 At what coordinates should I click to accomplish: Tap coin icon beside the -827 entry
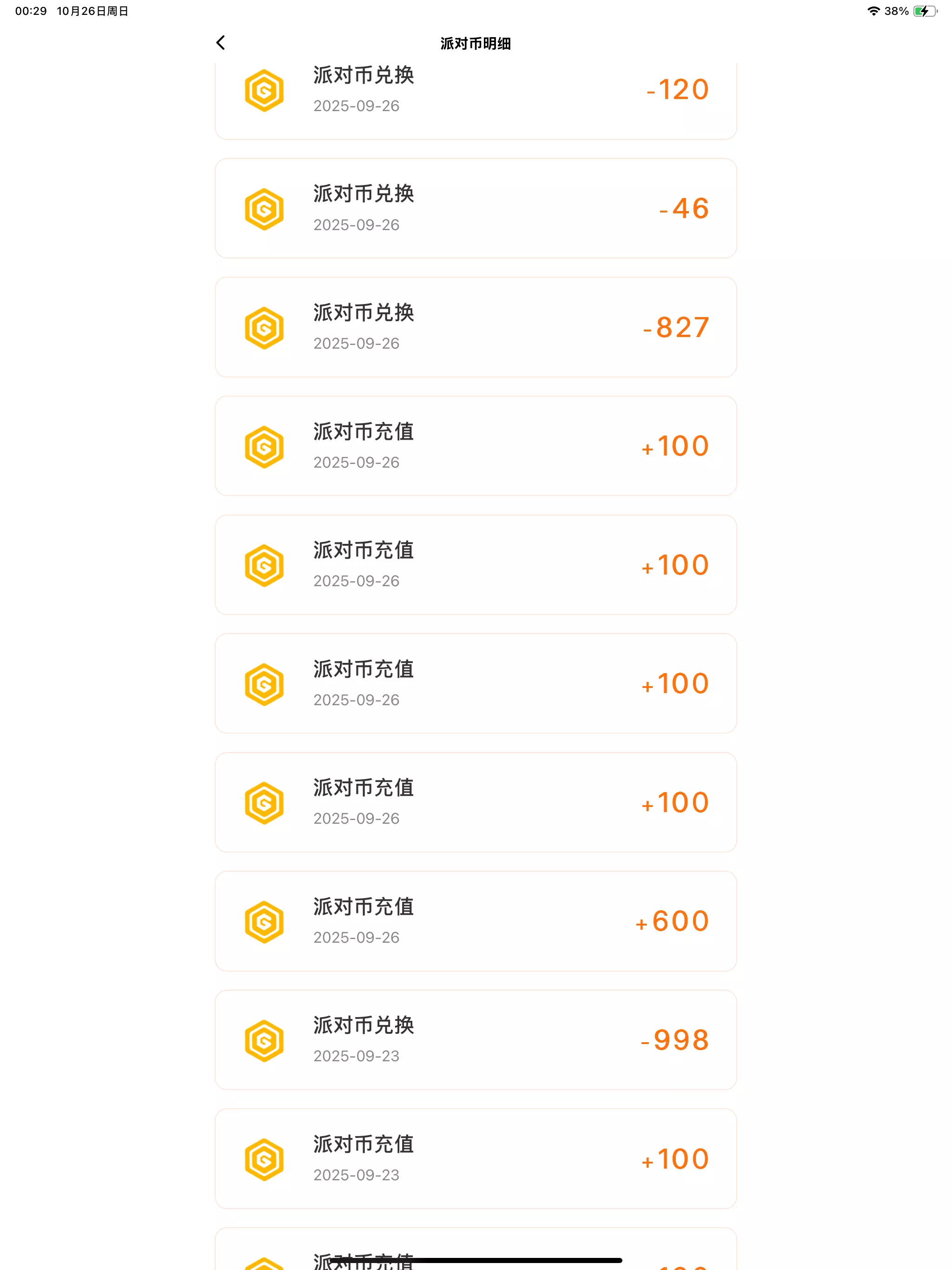click(x=264, y=328)
